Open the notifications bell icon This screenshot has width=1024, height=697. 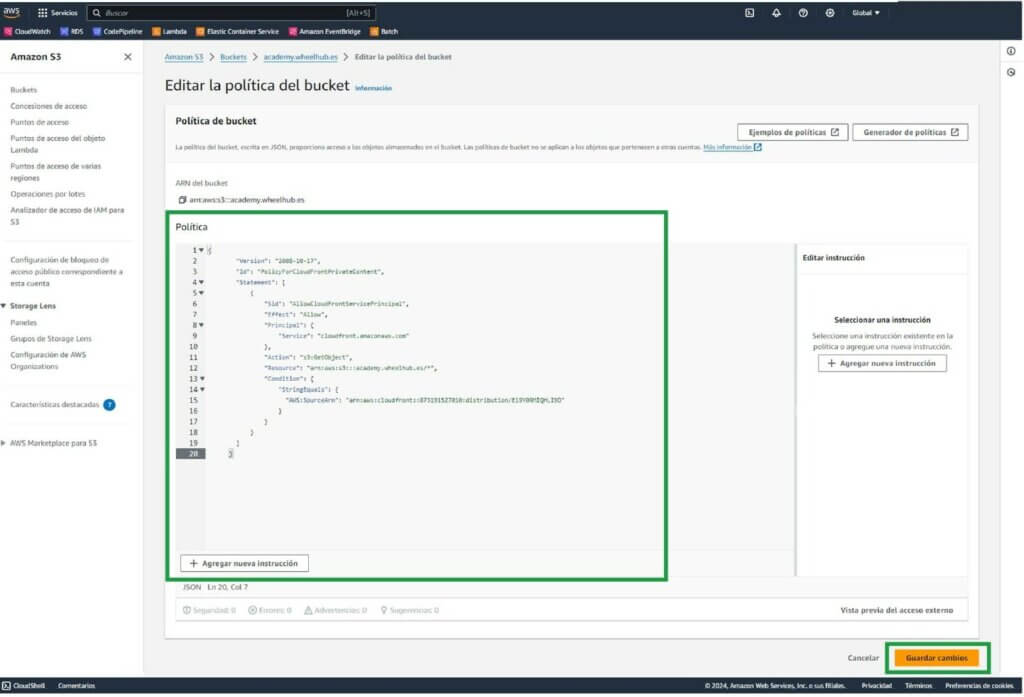[x=776, y=13]
